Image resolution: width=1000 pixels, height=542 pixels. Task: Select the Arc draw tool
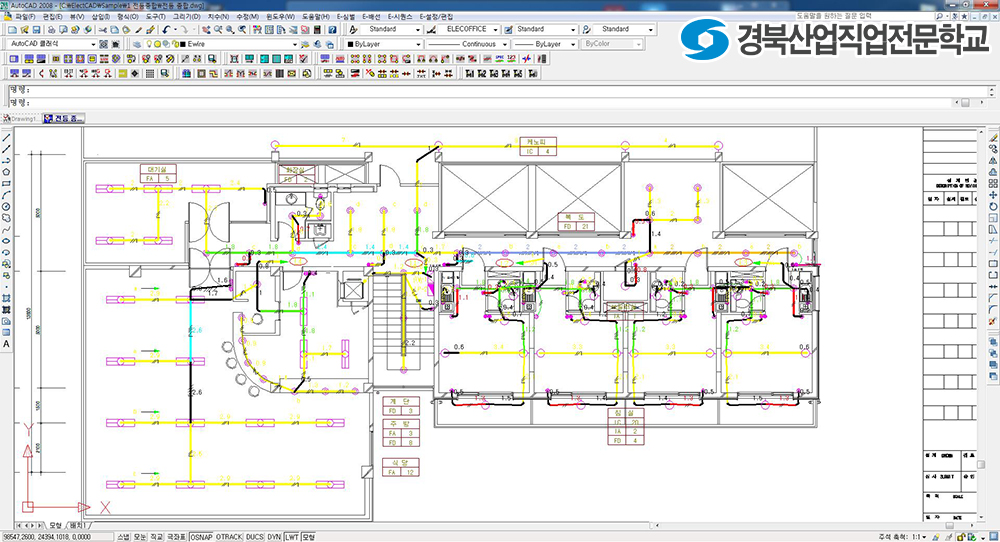(6, 195)
